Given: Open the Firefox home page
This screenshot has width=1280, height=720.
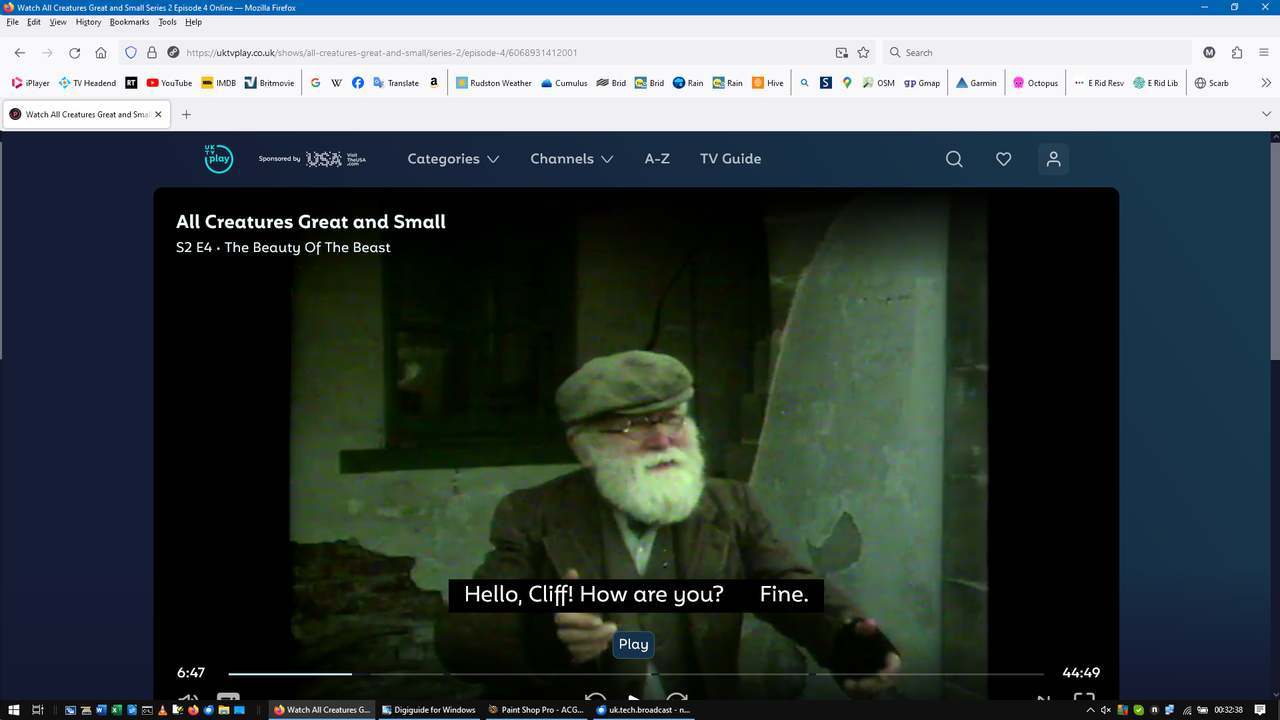Looking at the screenshot, I should click(x=101, y=53).
